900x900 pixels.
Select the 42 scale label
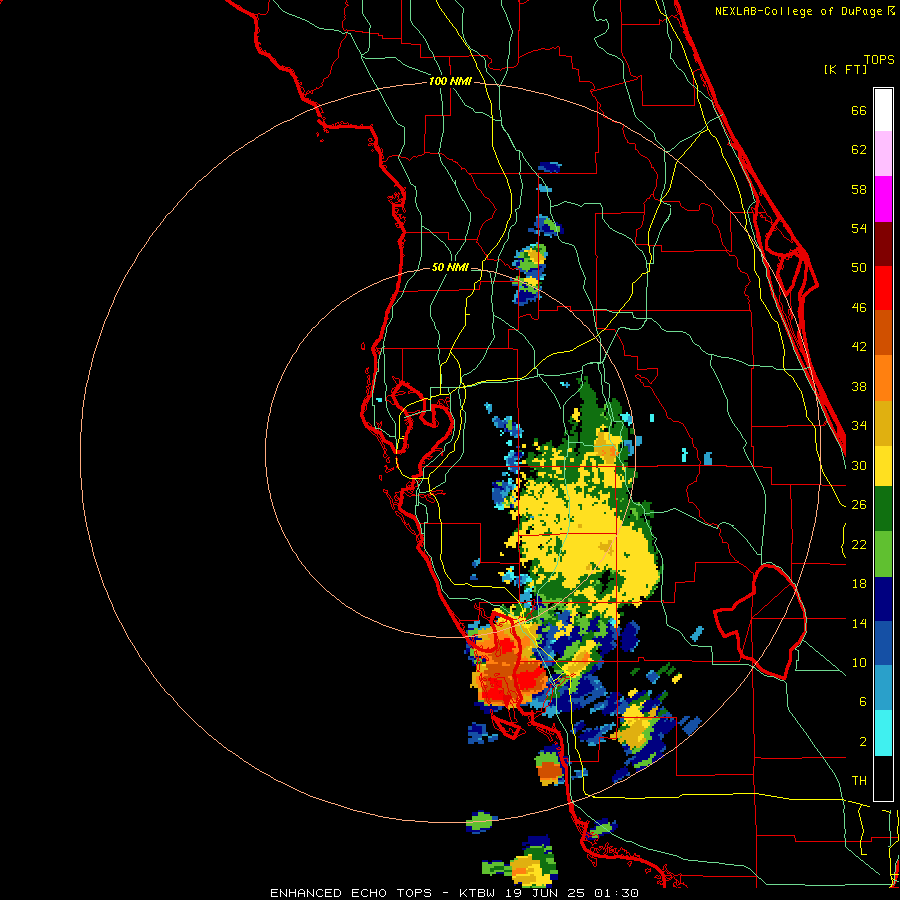(859, 347)
